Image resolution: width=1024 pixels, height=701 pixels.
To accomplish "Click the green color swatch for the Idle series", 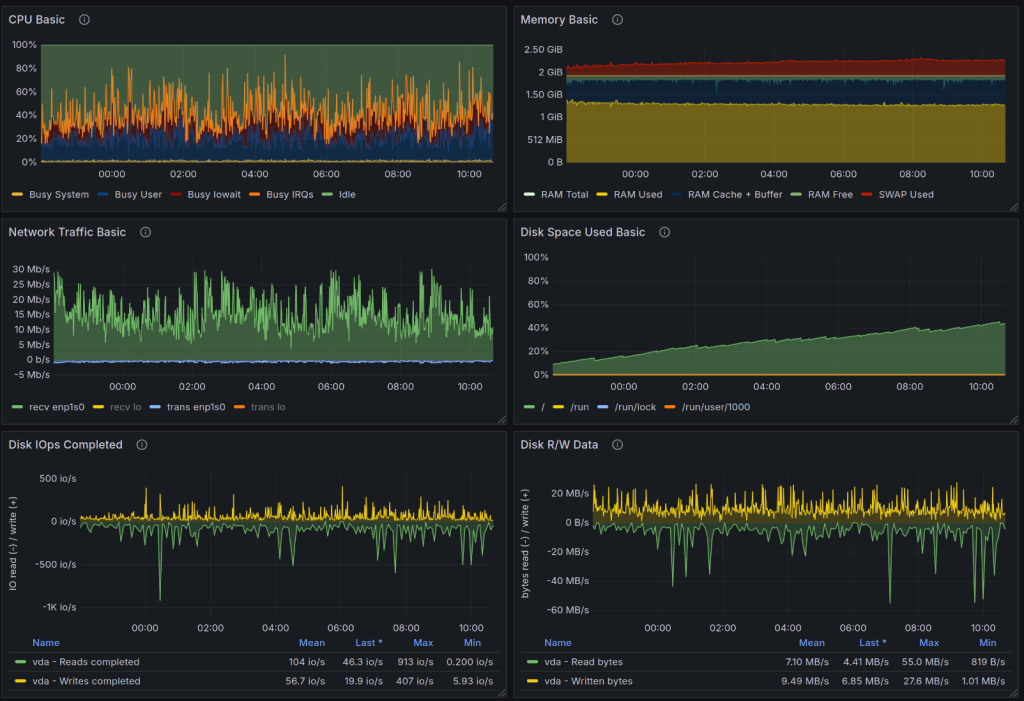I will click(329, 195).
